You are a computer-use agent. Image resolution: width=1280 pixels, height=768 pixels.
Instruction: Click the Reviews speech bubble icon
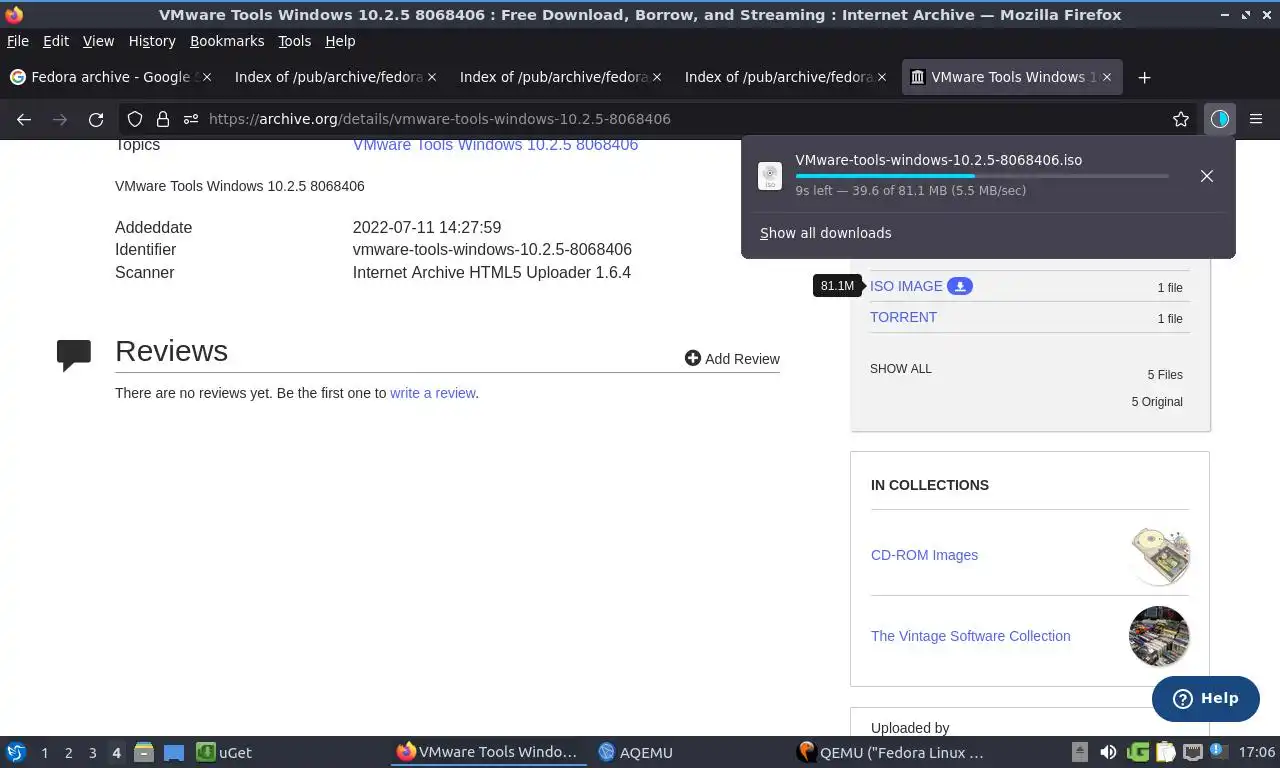pyautogui.click(x=74, y=355)
